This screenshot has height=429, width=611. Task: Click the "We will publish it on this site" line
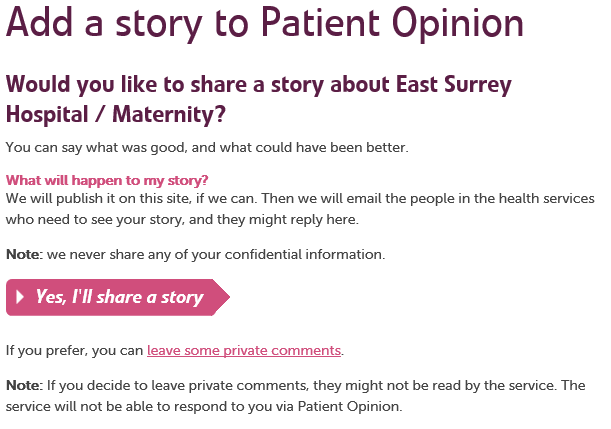(x=300, y=199)
